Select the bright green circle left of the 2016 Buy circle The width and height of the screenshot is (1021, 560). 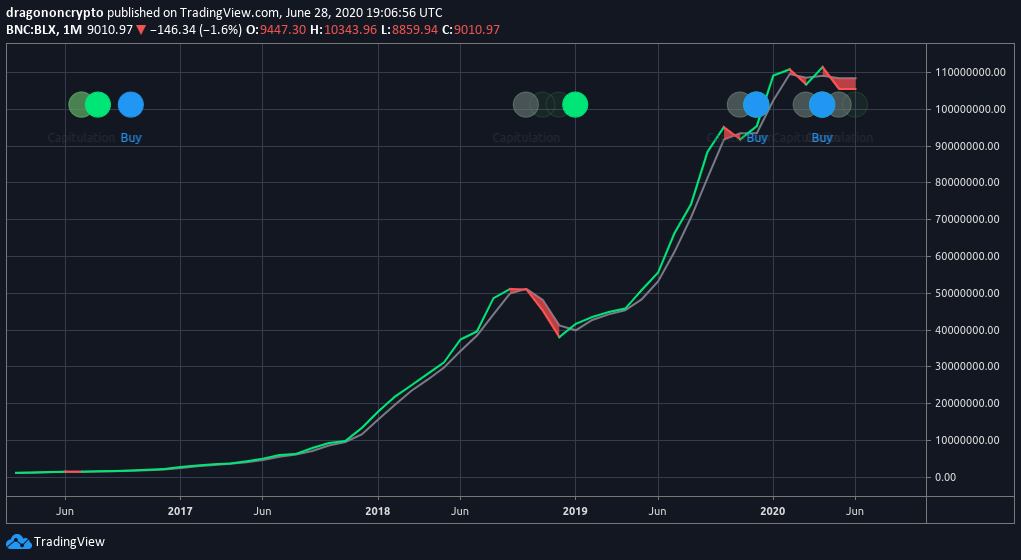click(x=98, y=104)
